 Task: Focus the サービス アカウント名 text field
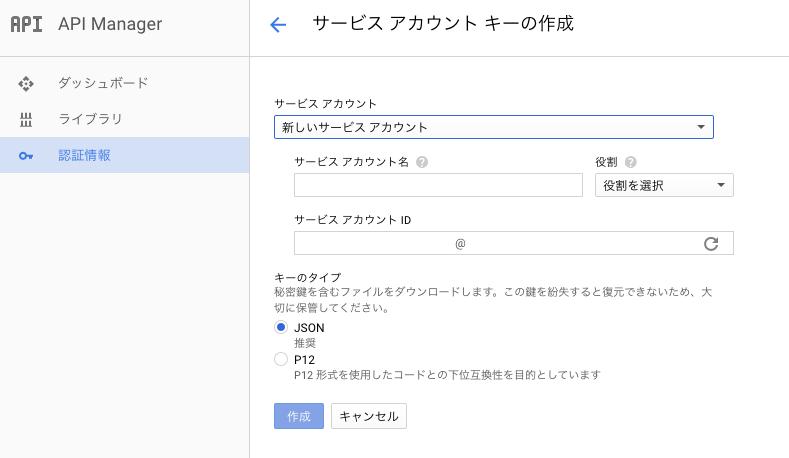(438, 185)
